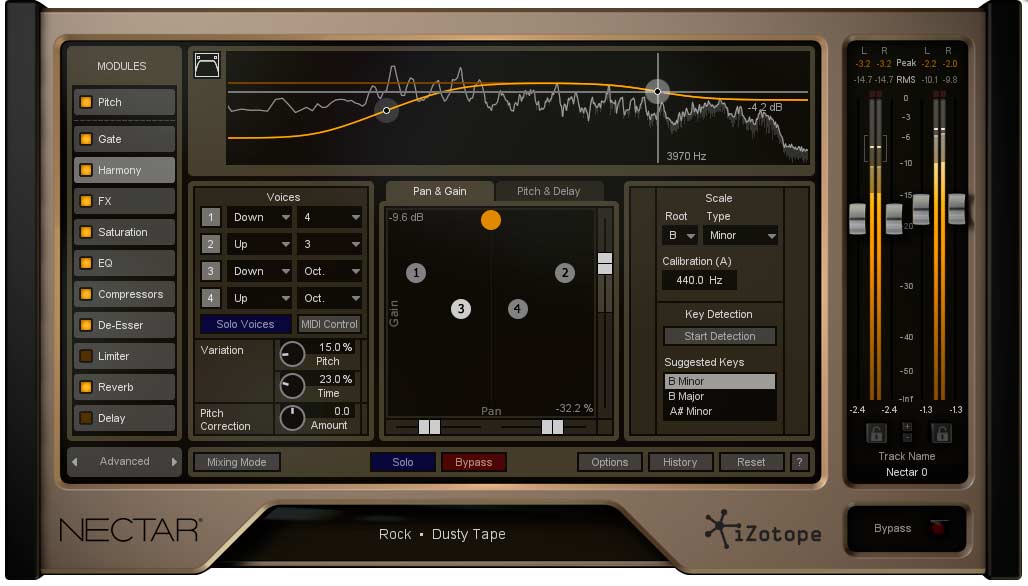Open voice 1 direction dropdown showing Down

pos(260,218)
